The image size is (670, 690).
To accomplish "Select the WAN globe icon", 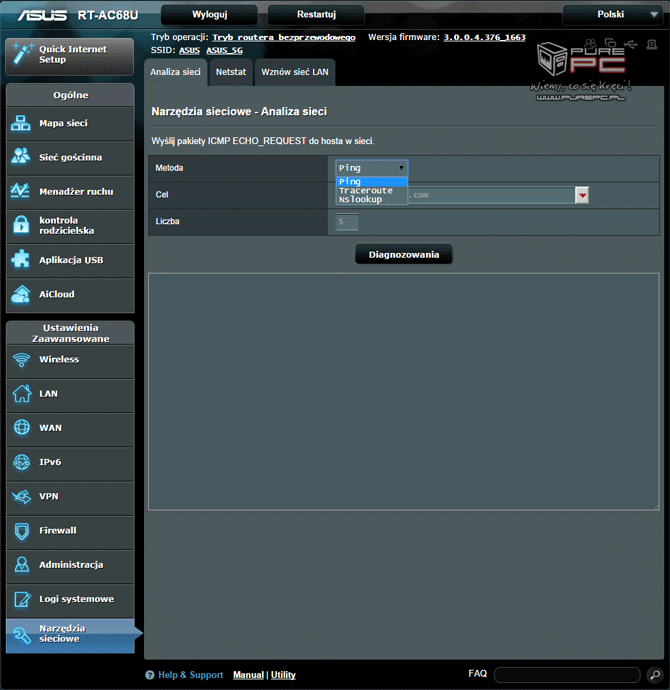I will point(21,427).
